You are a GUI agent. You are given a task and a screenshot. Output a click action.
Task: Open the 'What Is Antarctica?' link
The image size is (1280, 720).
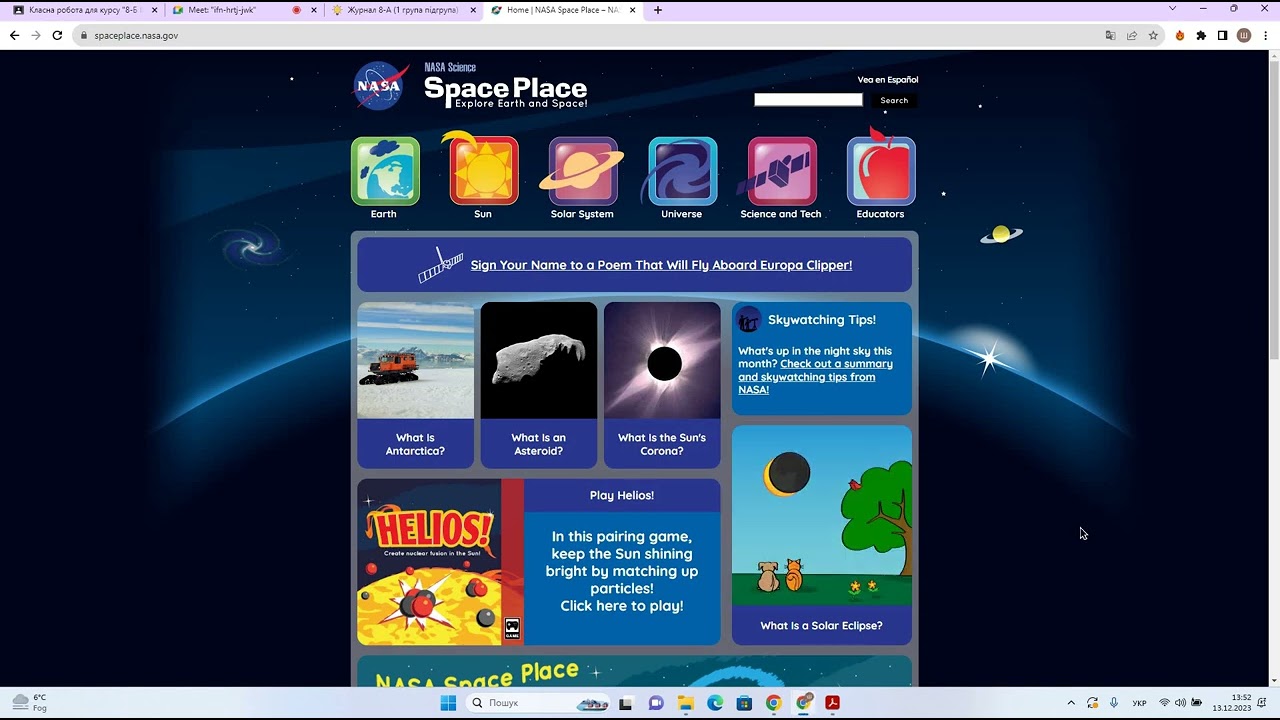(x=415, y=444)
